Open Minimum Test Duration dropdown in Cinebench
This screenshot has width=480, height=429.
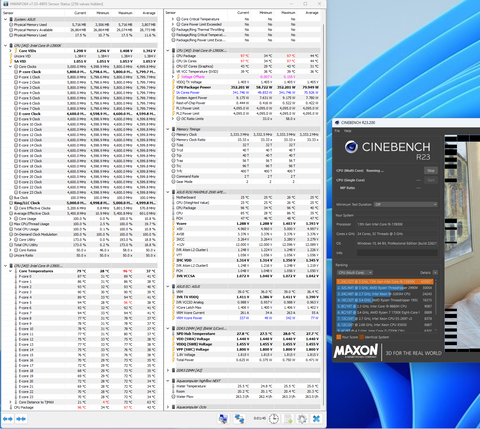click(406, 204)
